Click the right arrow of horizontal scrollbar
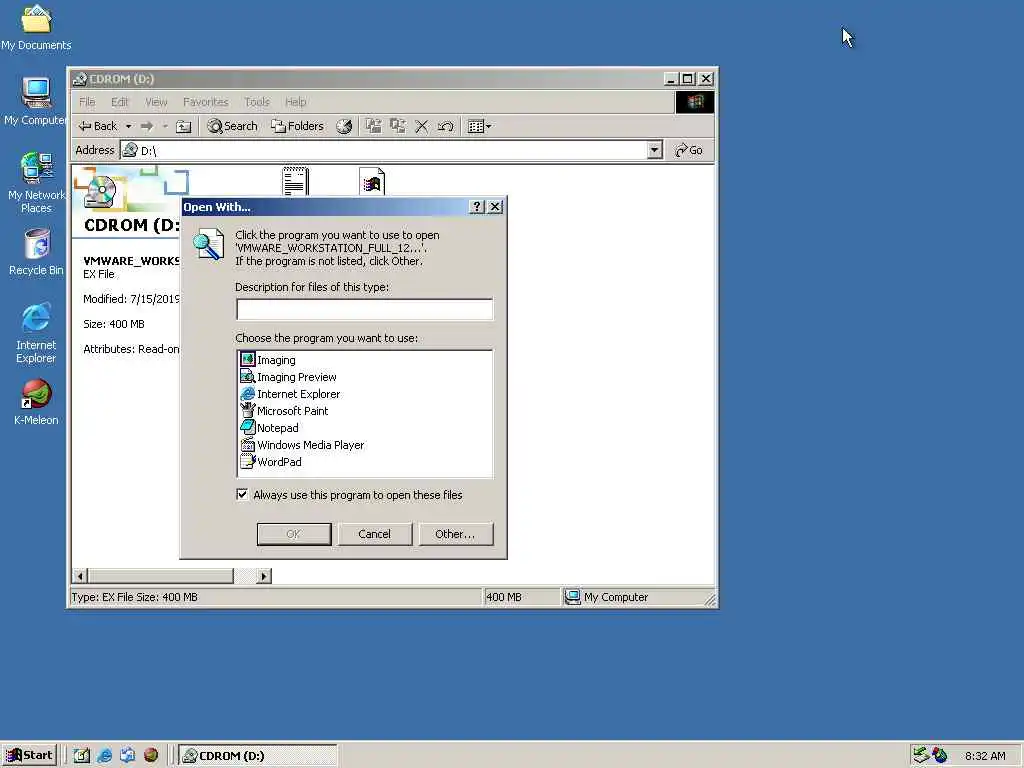 [264, 576]
